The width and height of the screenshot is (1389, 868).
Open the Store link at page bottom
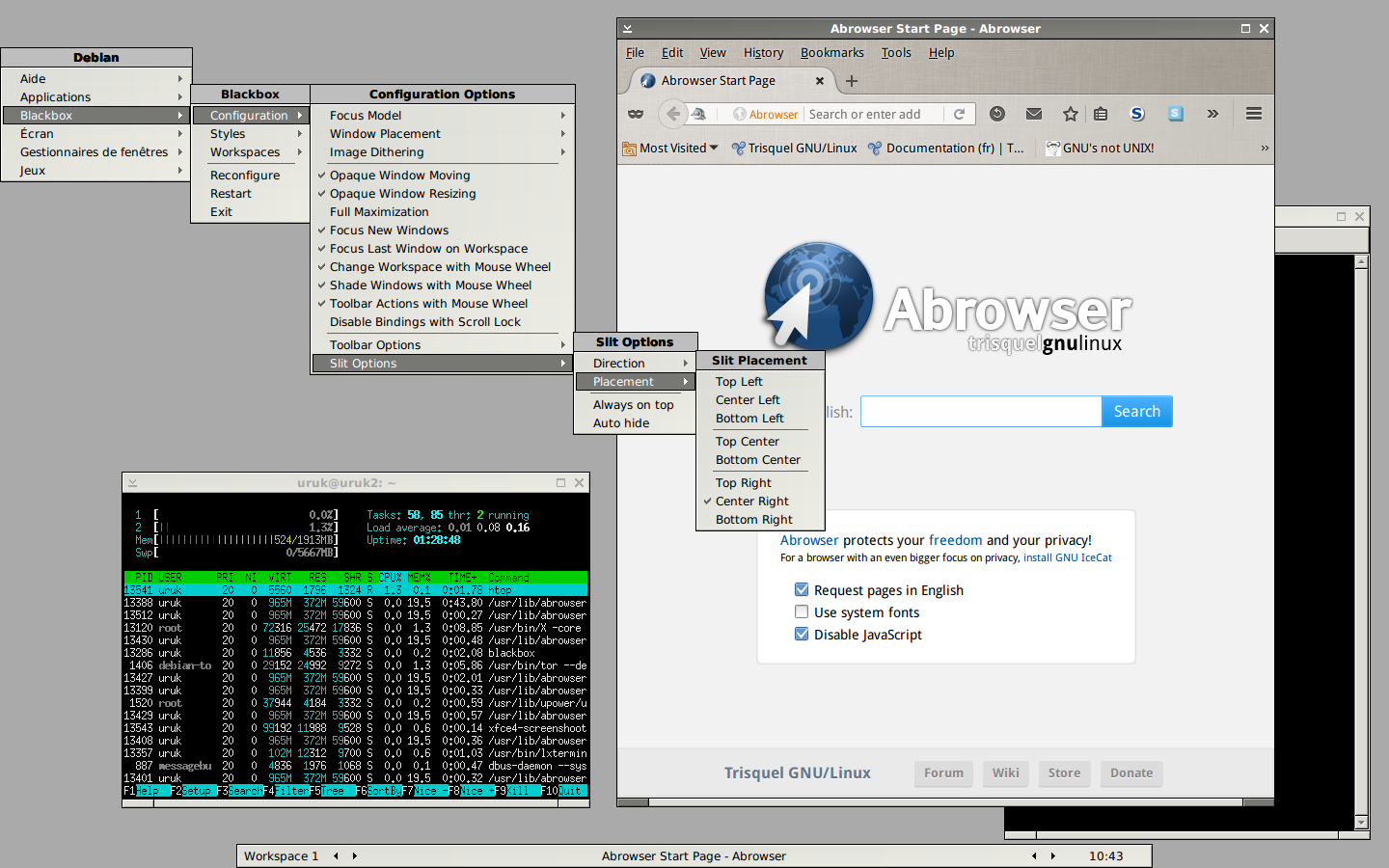click(x=1064, y=773)
